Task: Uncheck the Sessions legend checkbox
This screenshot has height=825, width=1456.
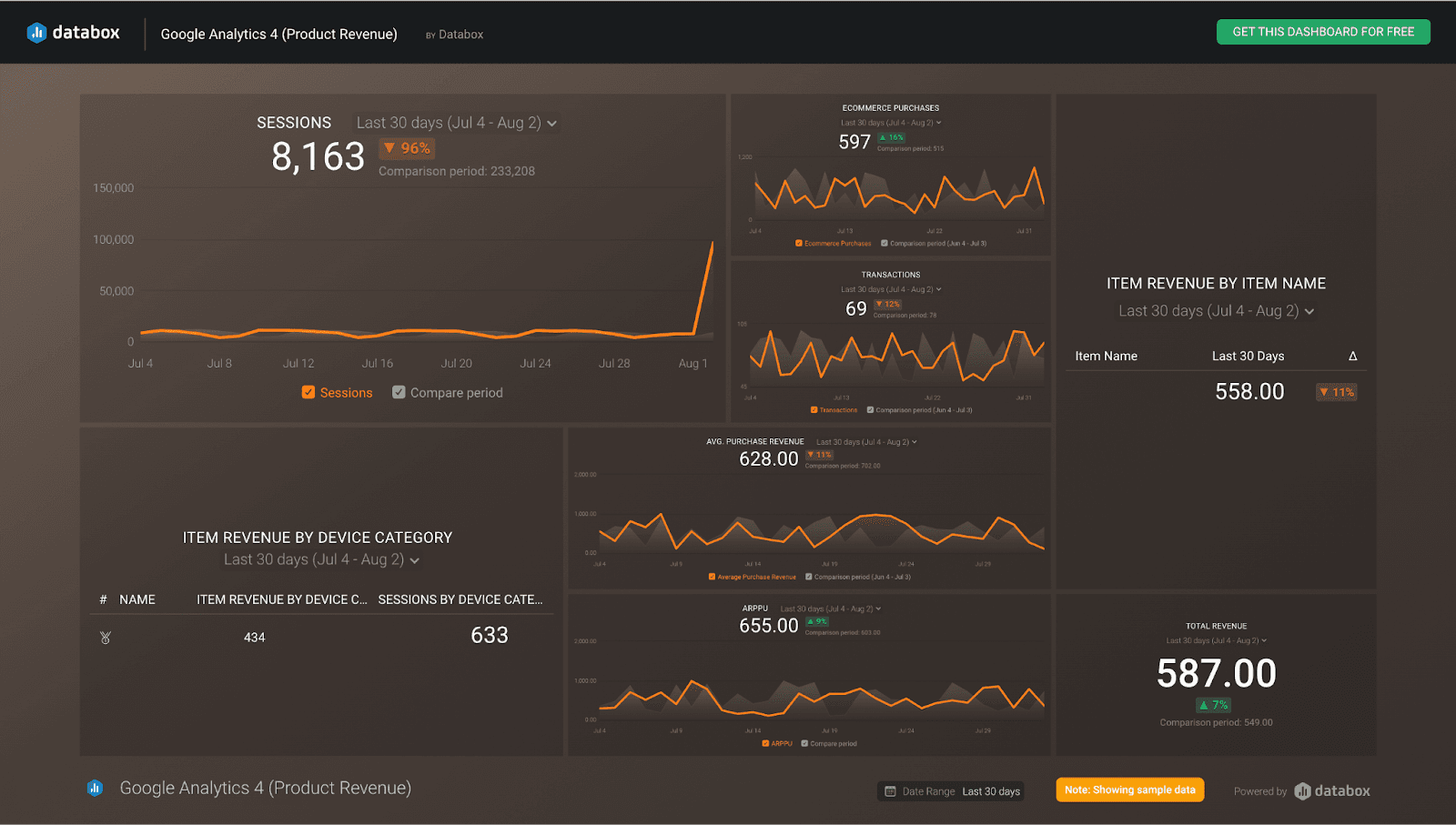Action: pyautogui.click(x=308, y=392)
